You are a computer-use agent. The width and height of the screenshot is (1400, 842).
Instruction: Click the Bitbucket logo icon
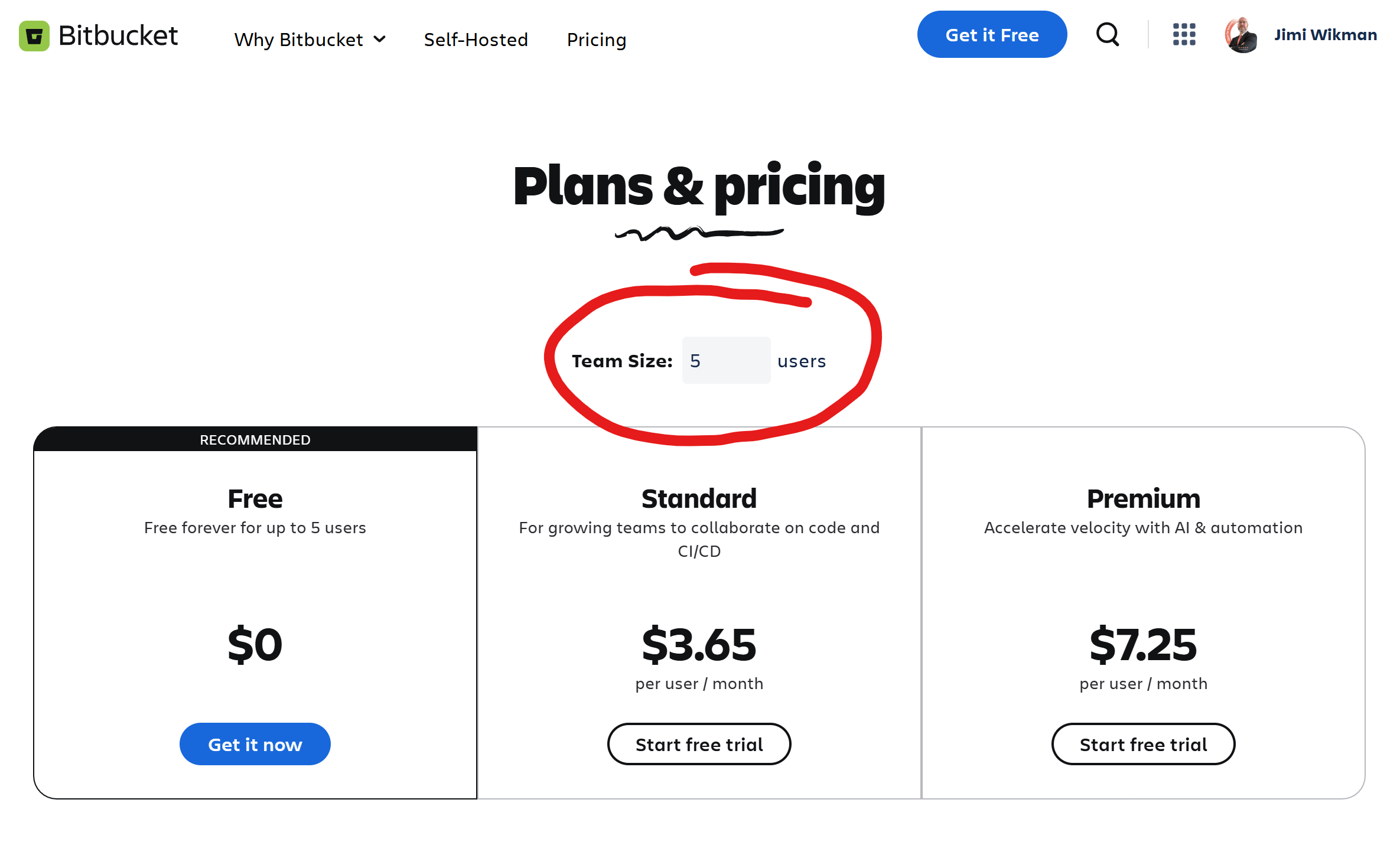point(34,36)
